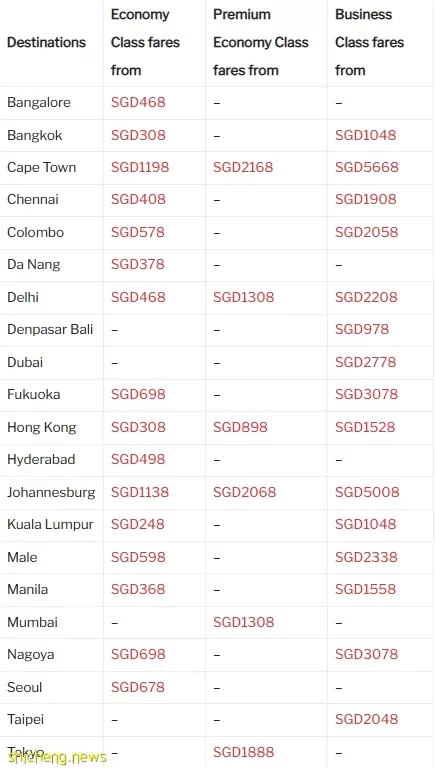Choose the Manila economy fare SGD368

pyautogui.click(x=138, y=589)
